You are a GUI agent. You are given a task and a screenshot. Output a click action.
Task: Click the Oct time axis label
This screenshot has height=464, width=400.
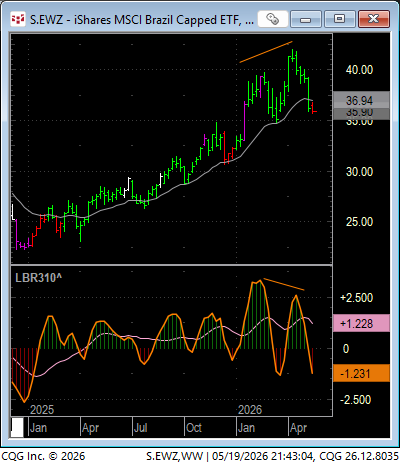tap(194, 428)
